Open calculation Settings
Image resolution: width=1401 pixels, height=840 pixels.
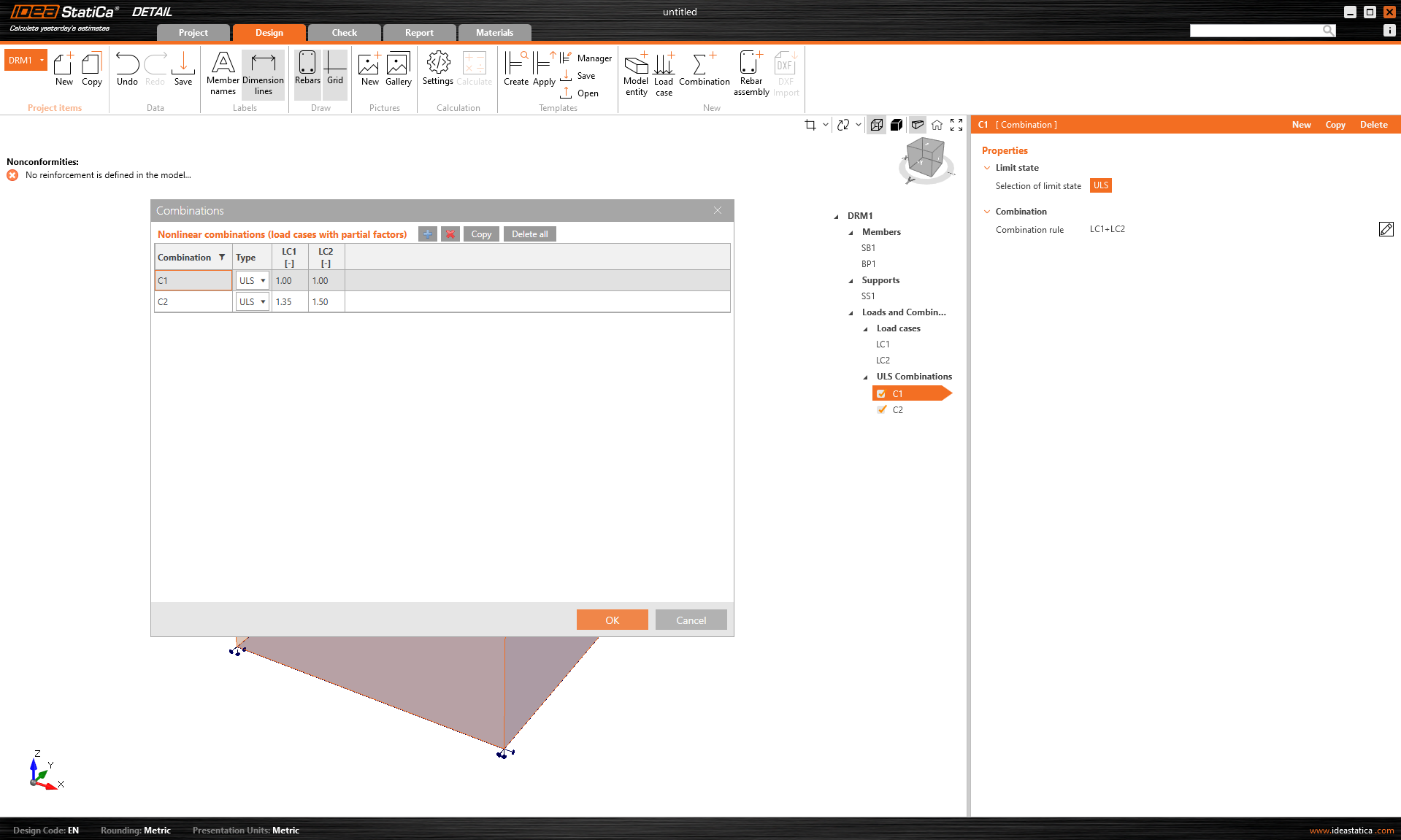438,69
